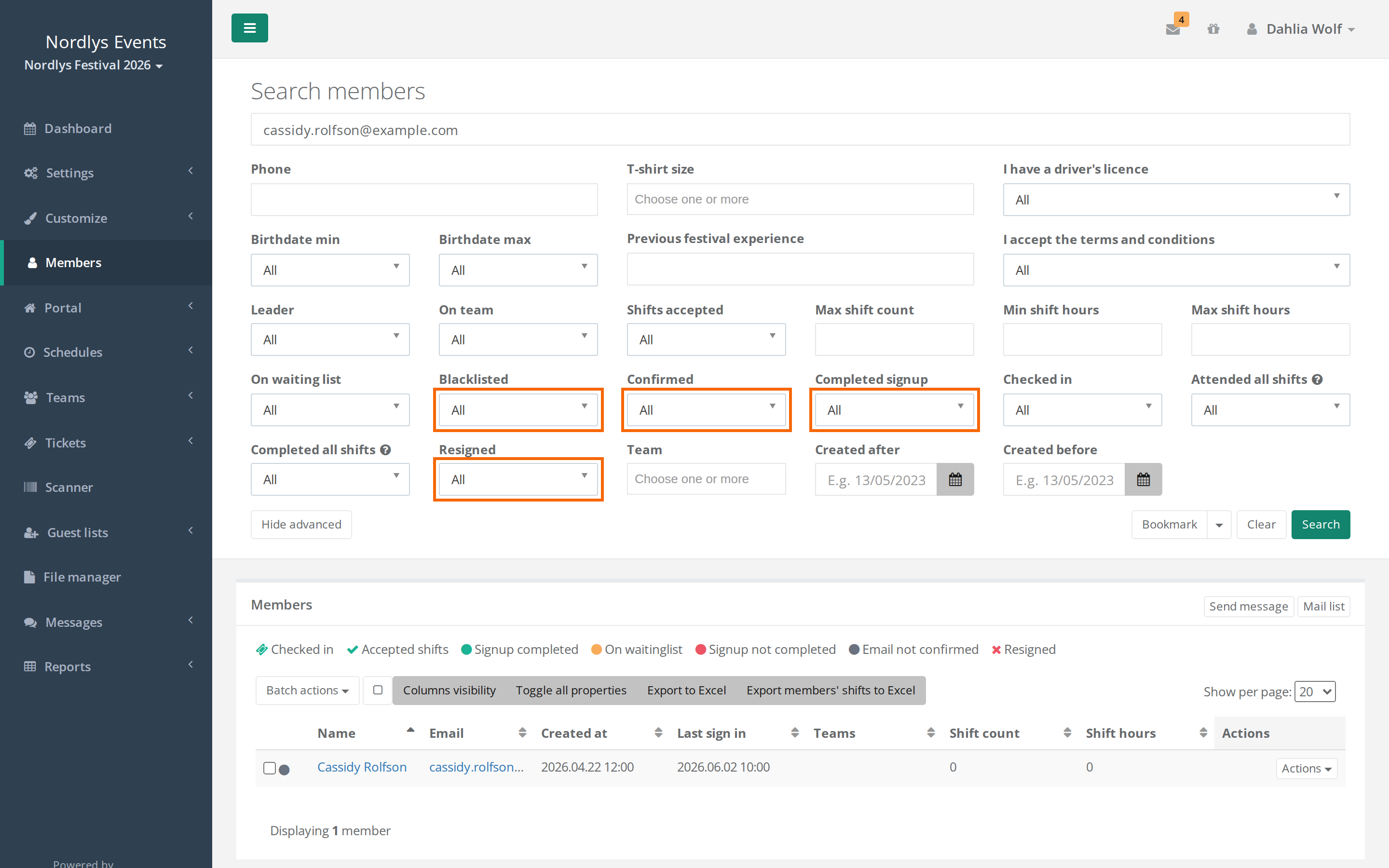Image resolution: width=1389 pixels, height=868 pixels.
Task: Expand Reports sidebar menu
Action: (x=106, y=666)
